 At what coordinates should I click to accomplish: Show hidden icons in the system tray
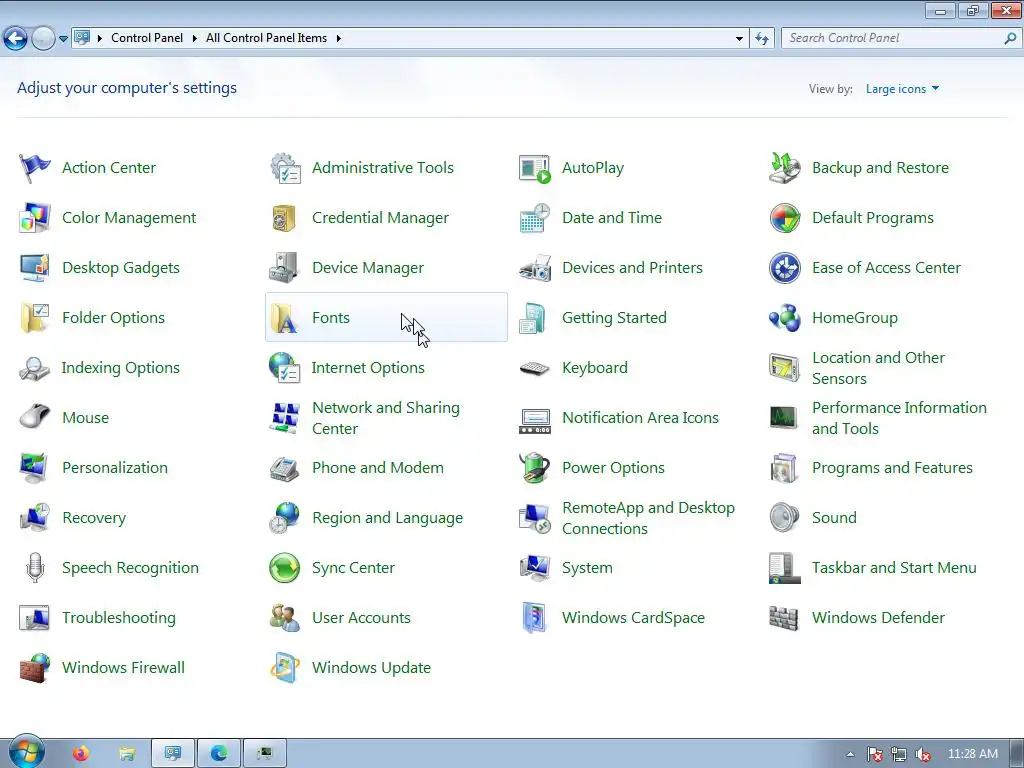point(850,754)
